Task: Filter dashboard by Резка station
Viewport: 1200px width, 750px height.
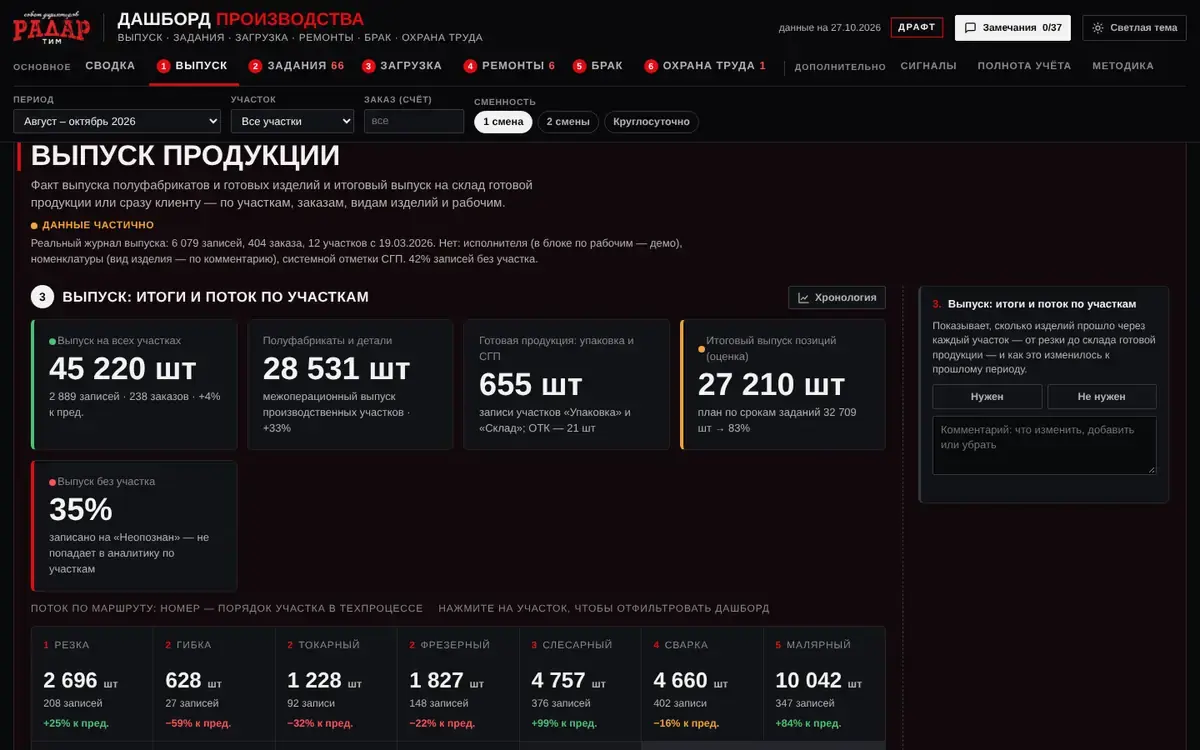Action: pyautogui.click(x=92, y=685)
